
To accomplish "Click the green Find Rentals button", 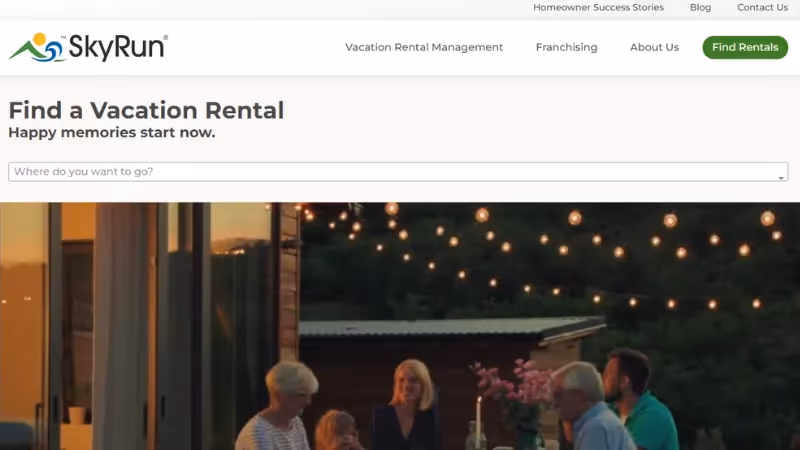I will pos(745,47).
